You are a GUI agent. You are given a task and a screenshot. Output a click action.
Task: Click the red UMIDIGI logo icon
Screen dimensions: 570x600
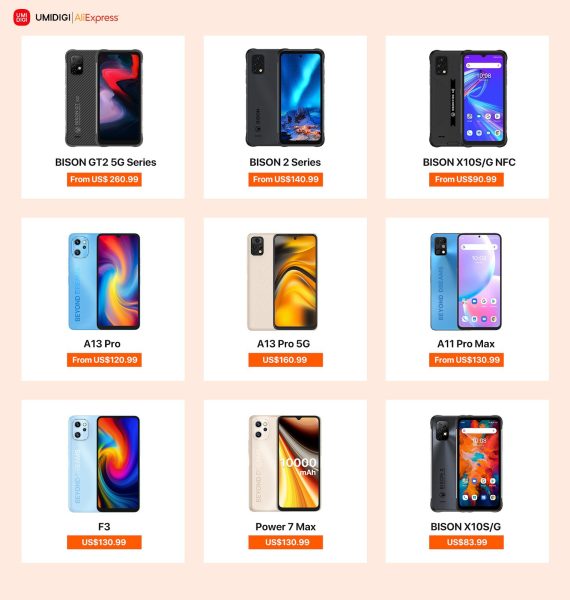(x=21, y=18)
